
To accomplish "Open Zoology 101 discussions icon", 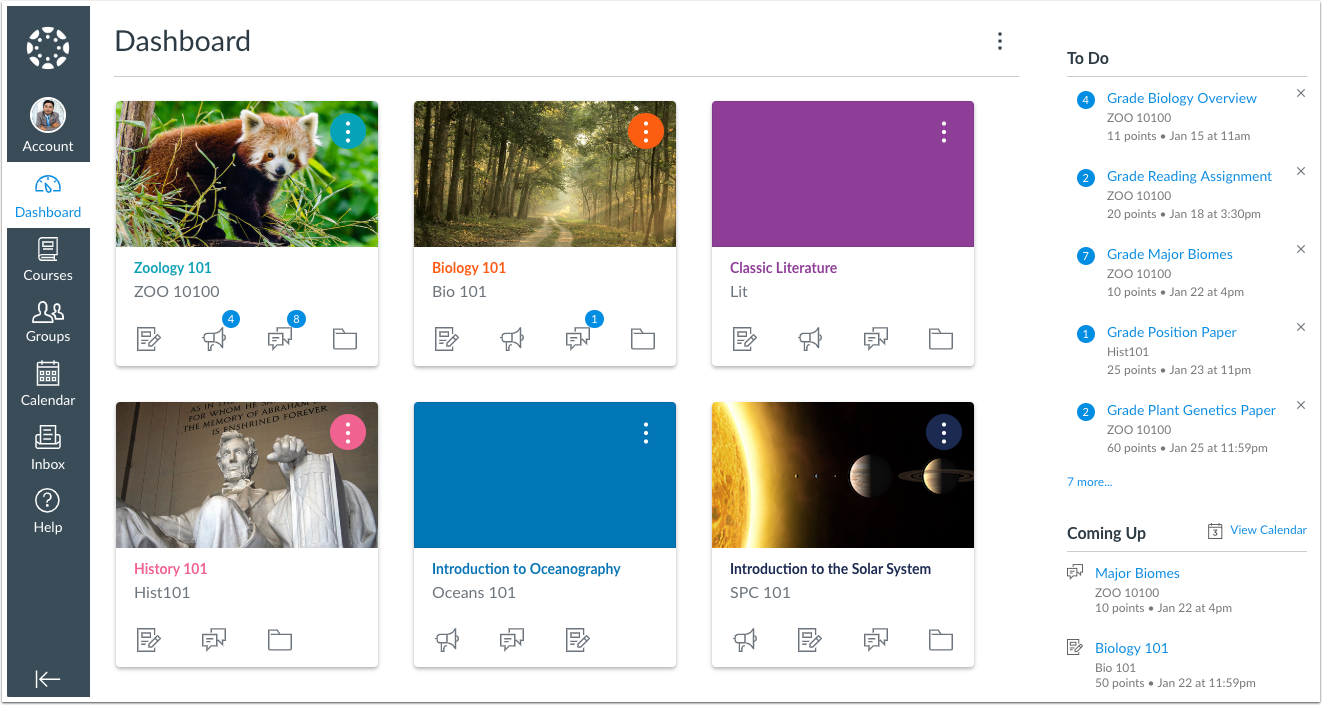I will click(x=279, y=340).
